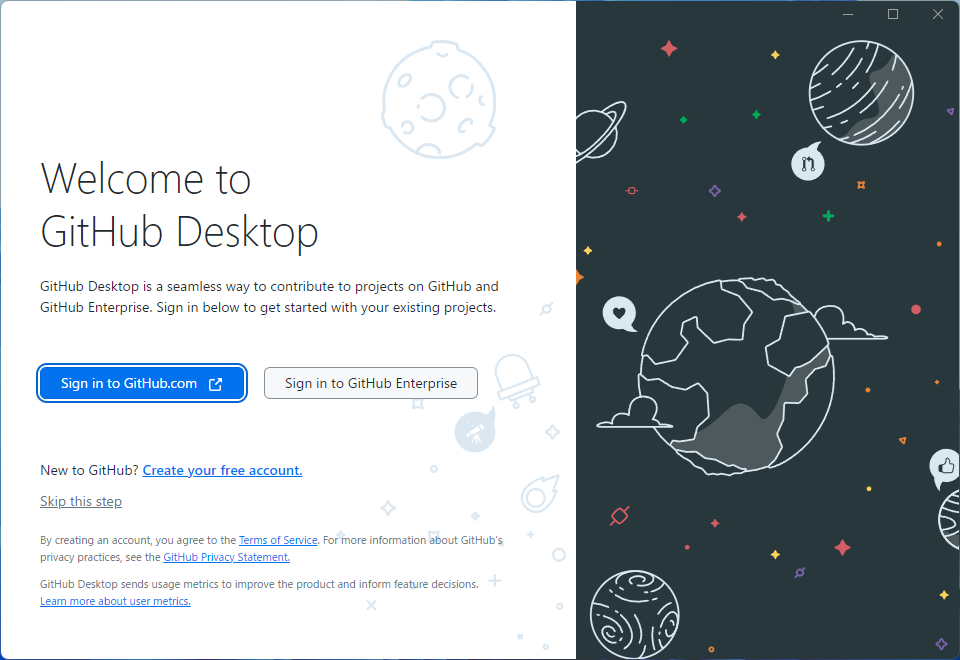This screenshot has height=660, width=960.
Task: Open the GitHub Privacy Statement link
Action: (226, 557)
